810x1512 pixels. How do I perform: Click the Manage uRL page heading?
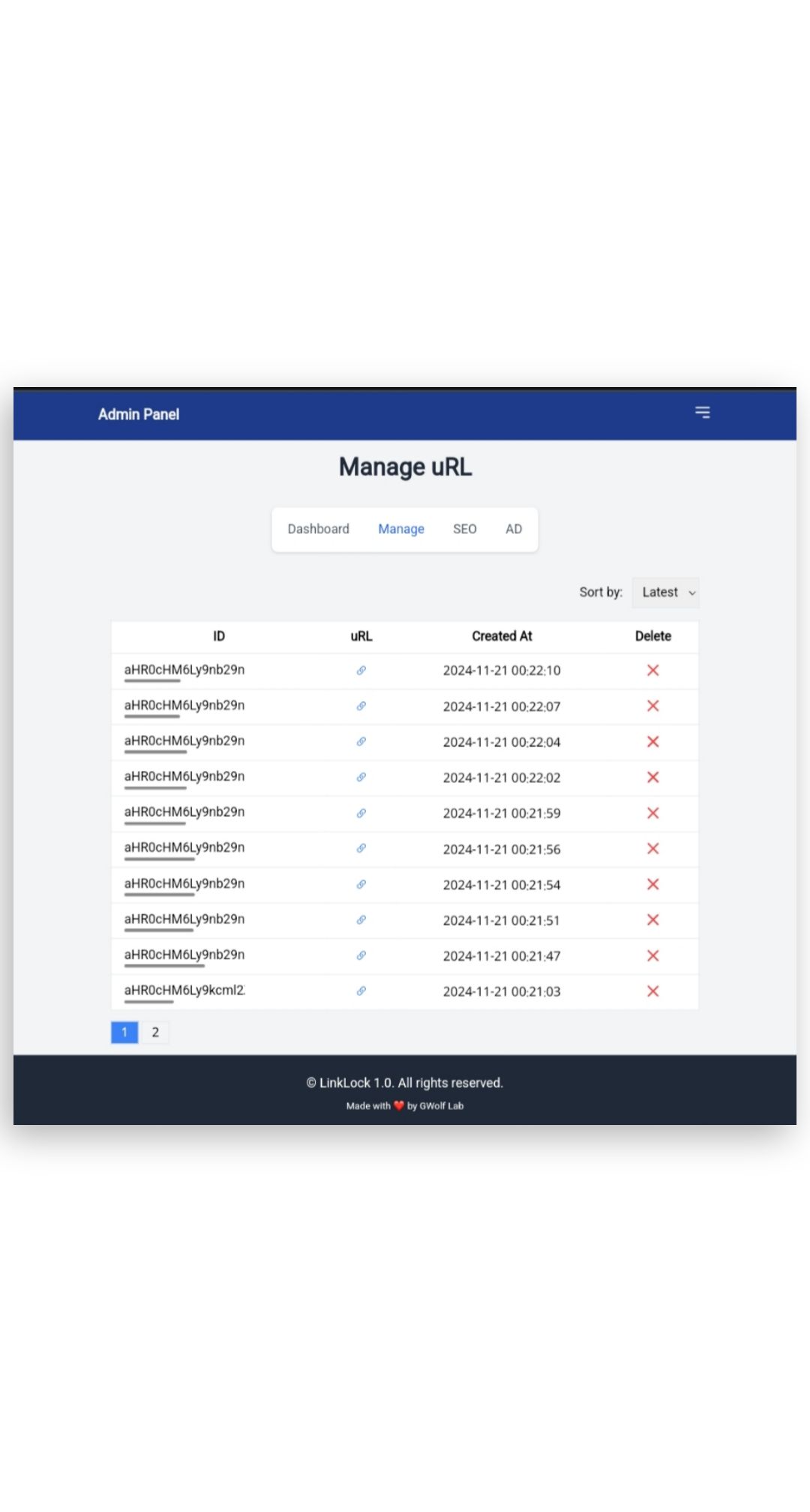coord(405,467)
